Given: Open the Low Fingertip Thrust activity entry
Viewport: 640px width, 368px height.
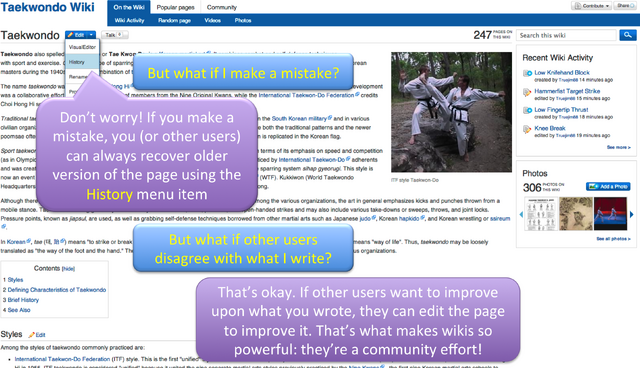Looking at the screenshot, I should coord(561,110).
